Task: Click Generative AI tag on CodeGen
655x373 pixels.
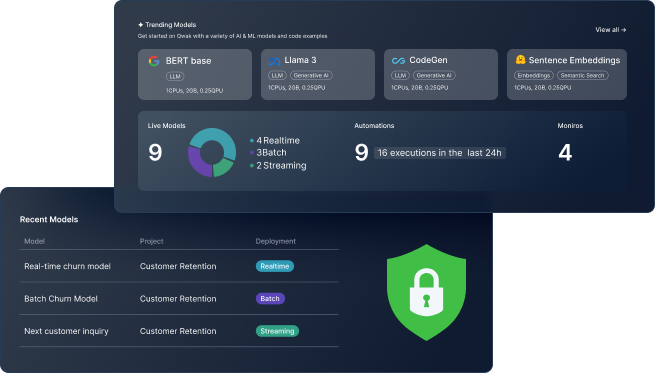Action: [434, 76]
